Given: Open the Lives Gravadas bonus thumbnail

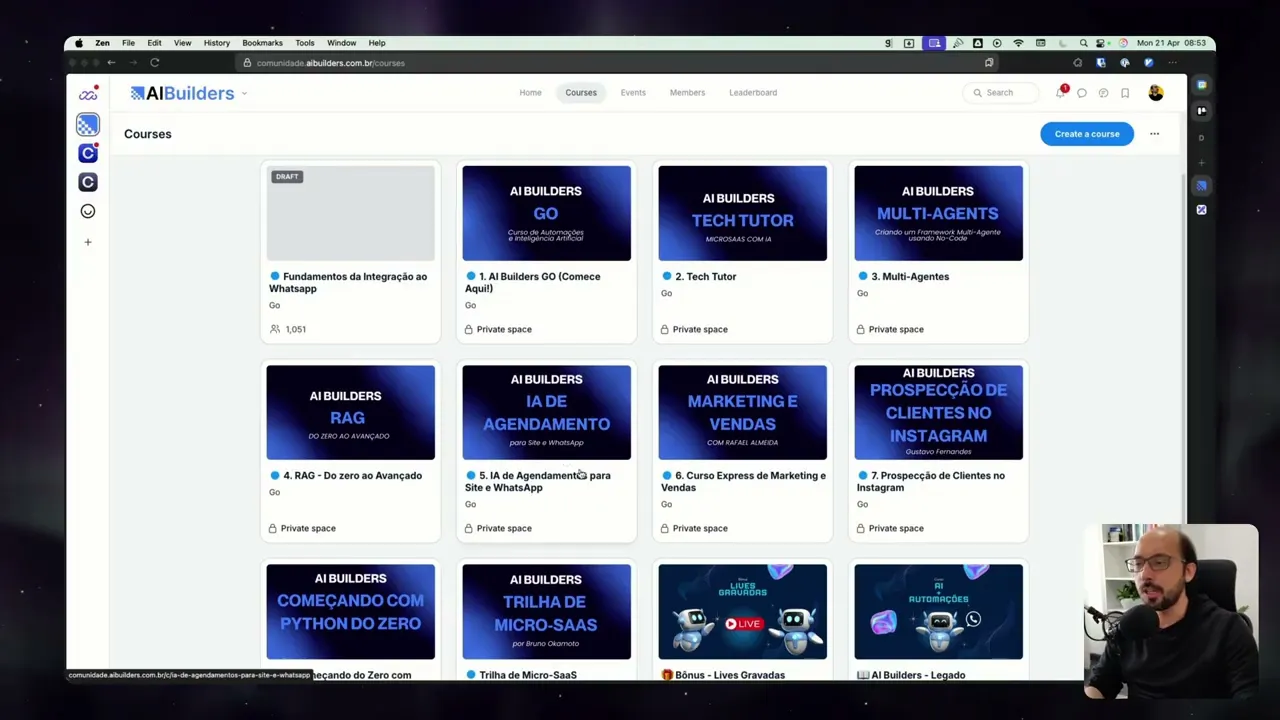Looking at the screenshot, I should coord(743,611).
